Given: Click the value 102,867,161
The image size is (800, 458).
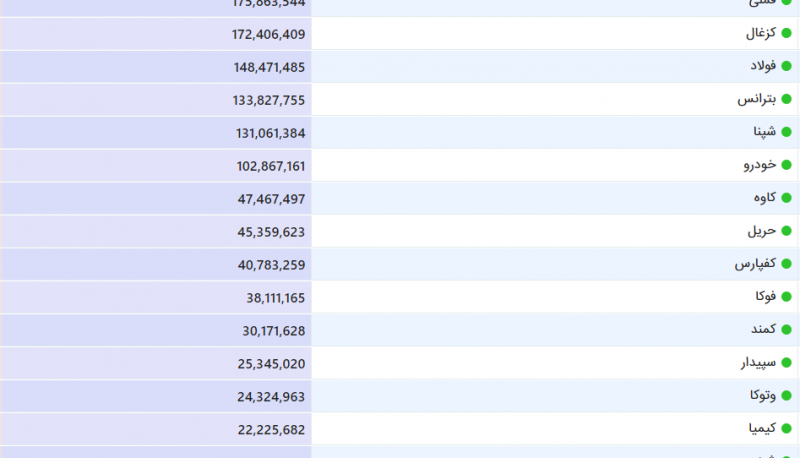Looking at the screenshot, I should 271,166.
